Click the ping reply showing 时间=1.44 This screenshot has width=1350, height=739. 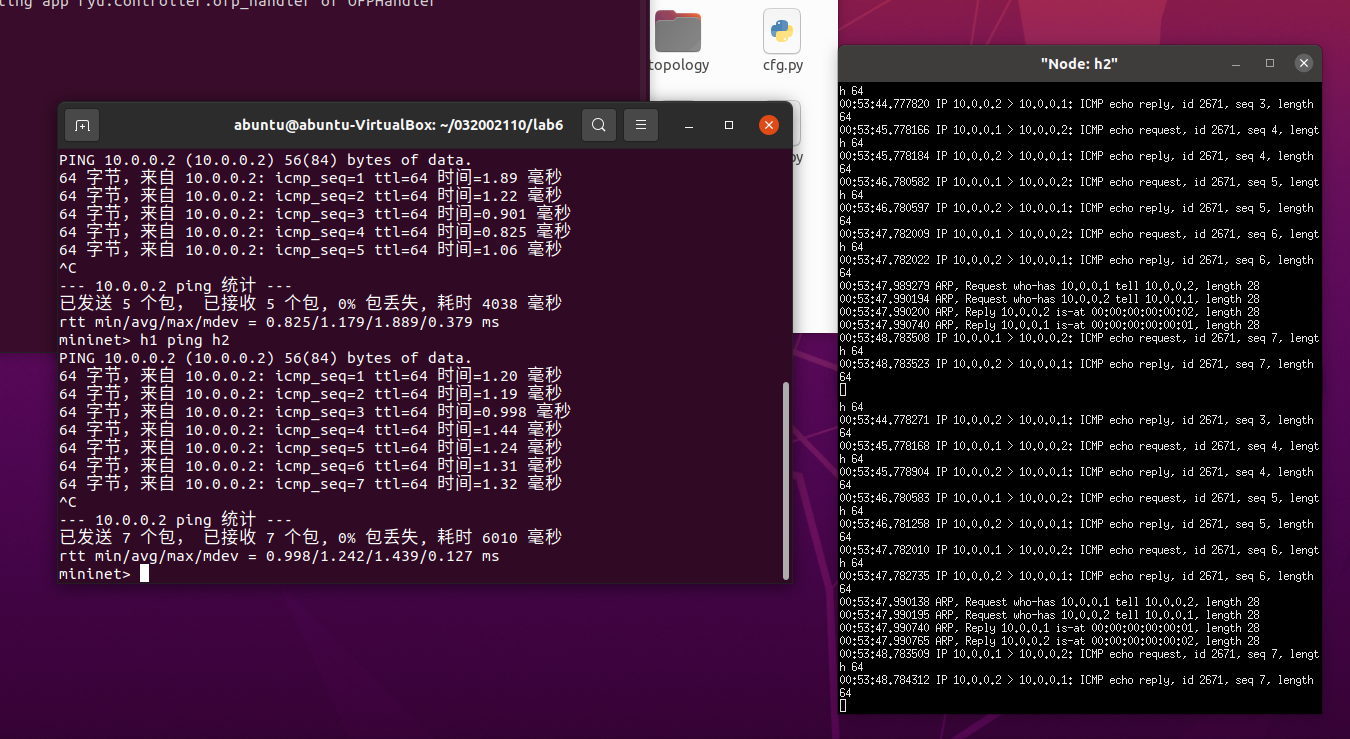310,430
